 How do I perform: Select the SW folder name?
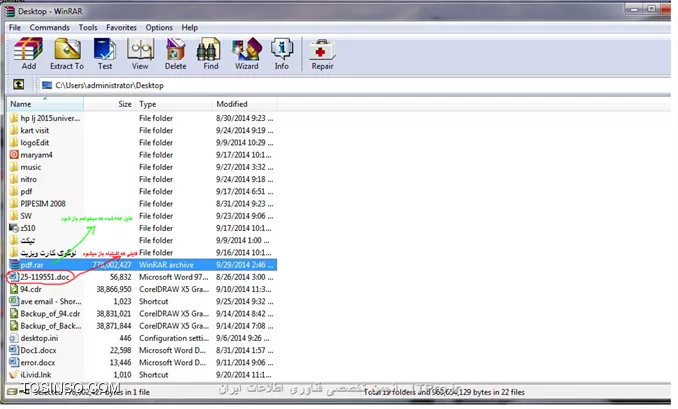26,215
